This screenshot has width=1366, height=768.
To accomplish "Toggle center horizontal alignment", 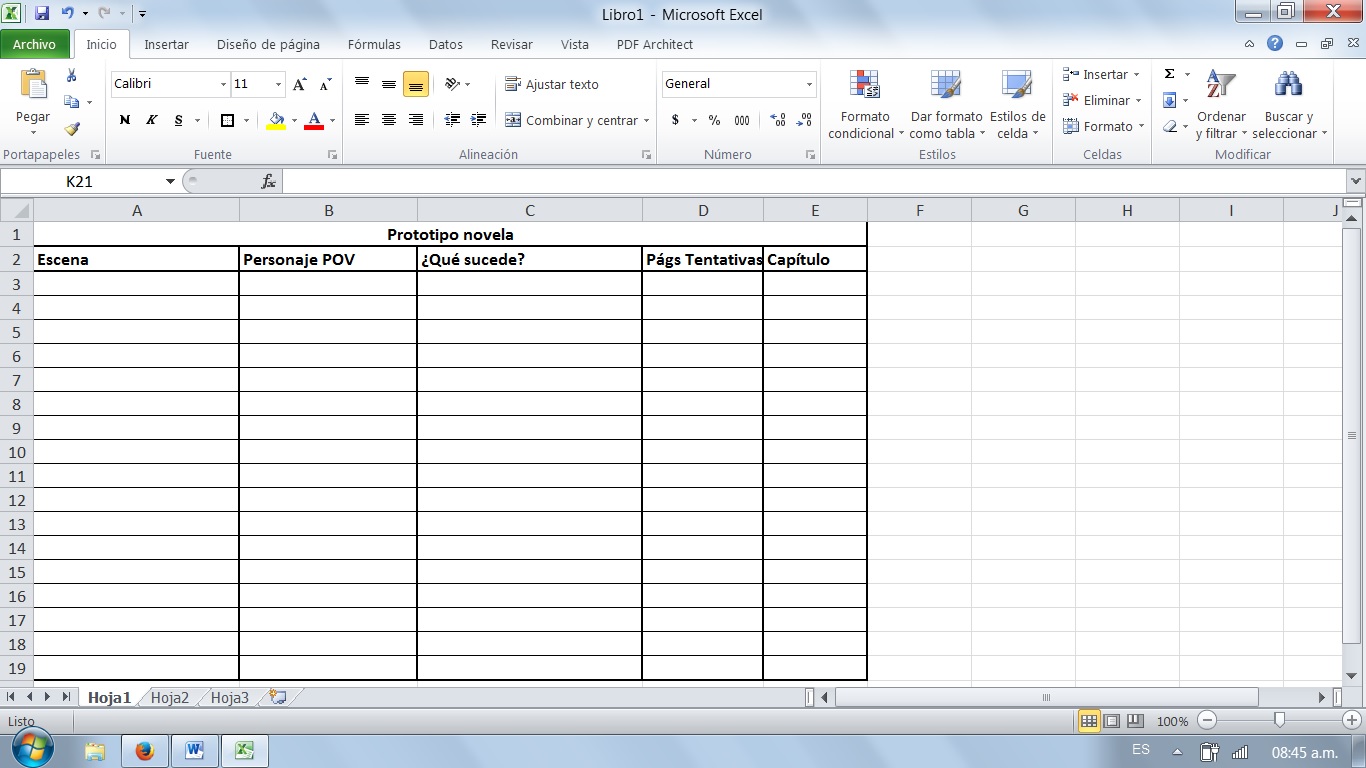I will coord(389,120).
